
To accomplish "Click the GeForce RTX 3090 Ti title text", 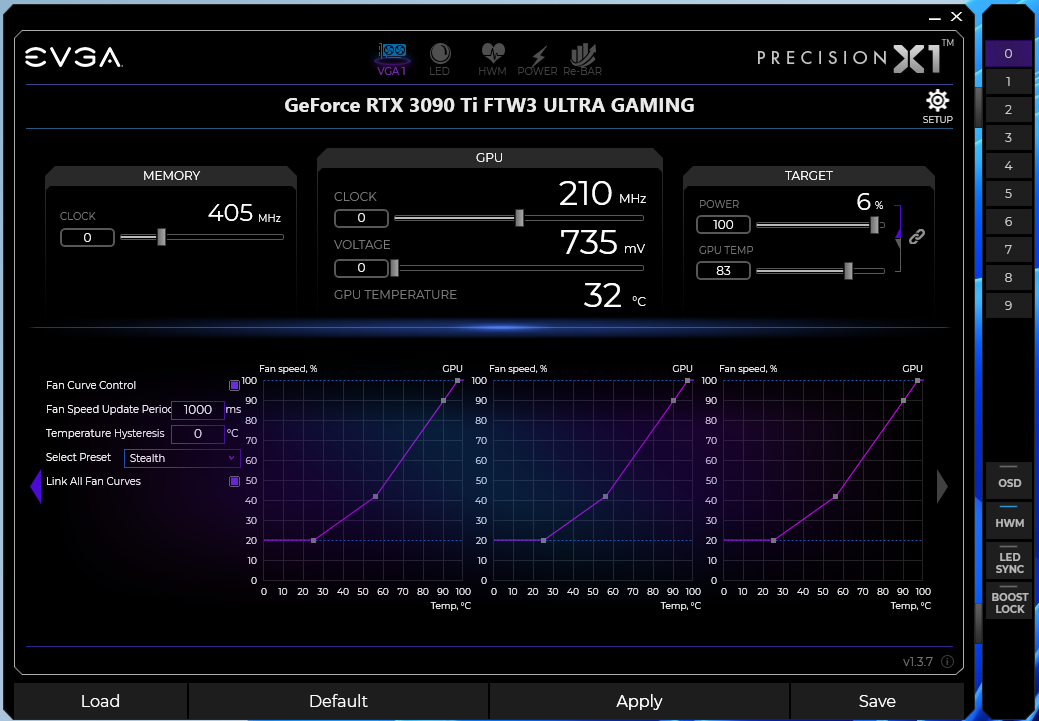I will 489,105.
